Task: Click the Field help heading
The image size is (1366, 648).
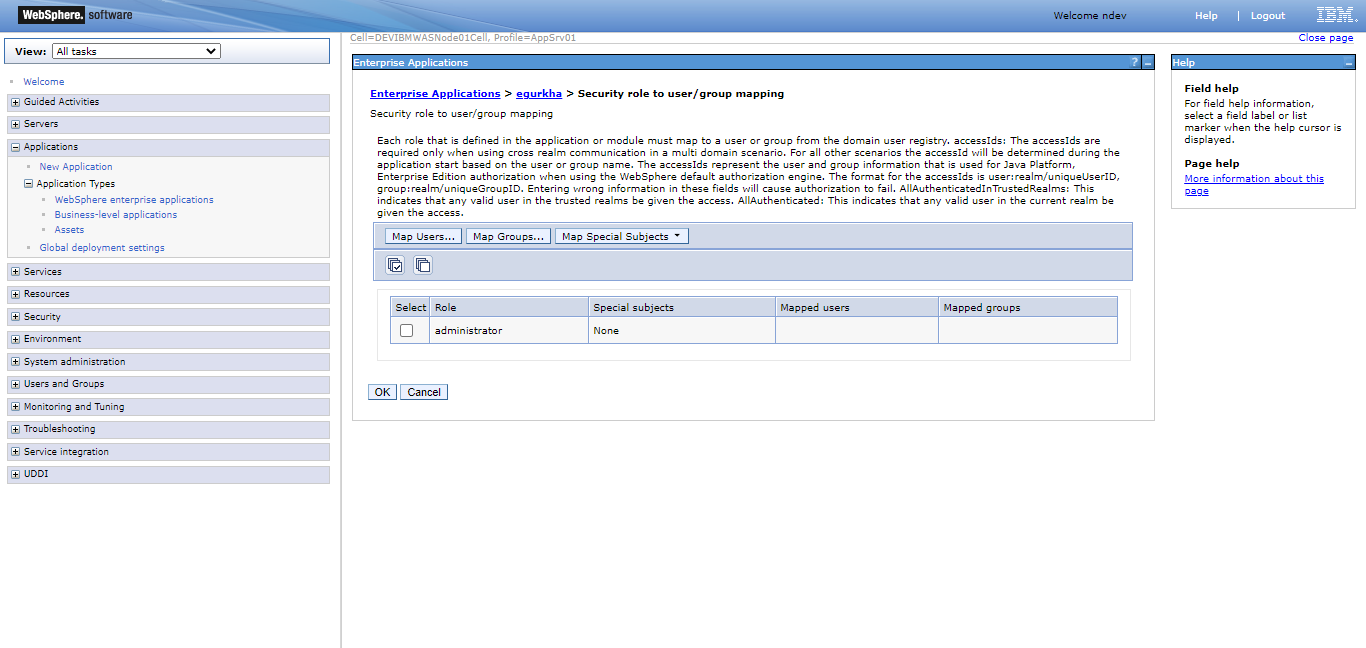Action: tap(1212, 89)
